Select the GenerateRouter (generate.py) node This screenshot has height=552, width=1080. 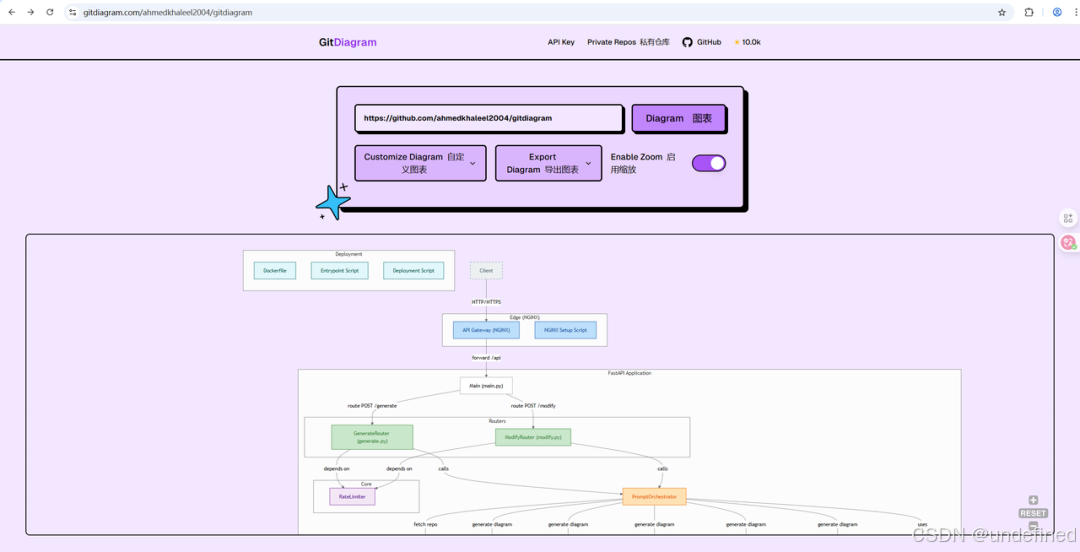click(372, 437)
